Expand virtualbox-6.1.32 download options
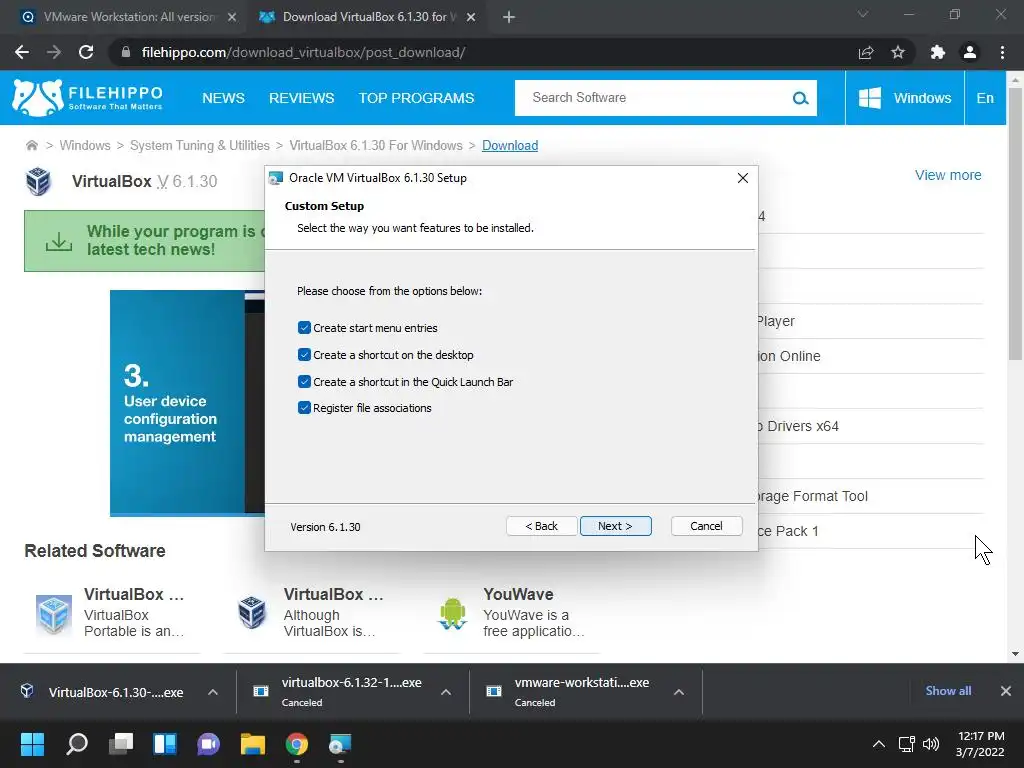Image resolution: width=1024 pixels, height=768 pixels. [446, 692]
